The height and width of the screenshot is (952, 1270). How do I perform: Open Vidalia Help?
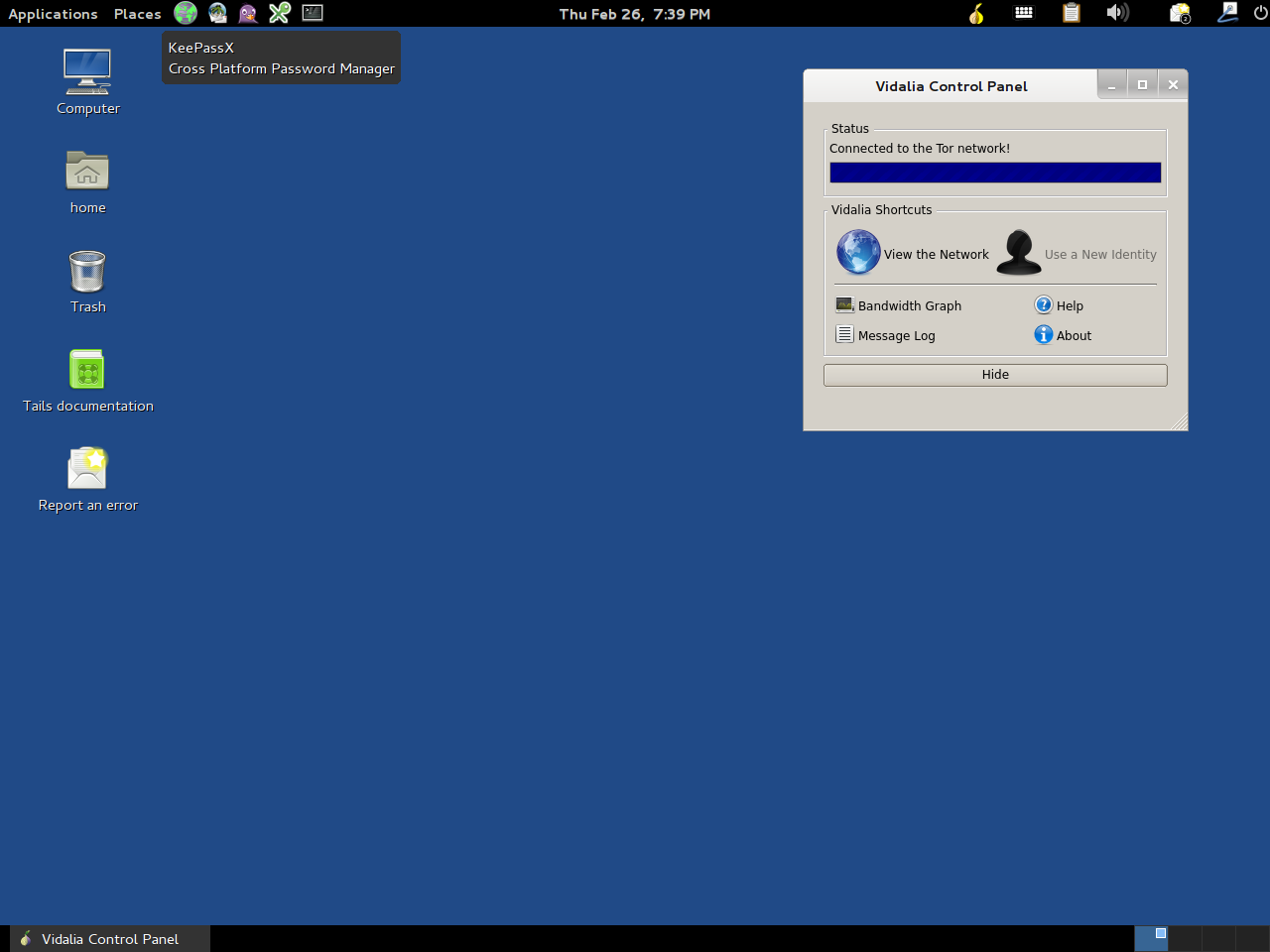click(x=1059, y=305)
